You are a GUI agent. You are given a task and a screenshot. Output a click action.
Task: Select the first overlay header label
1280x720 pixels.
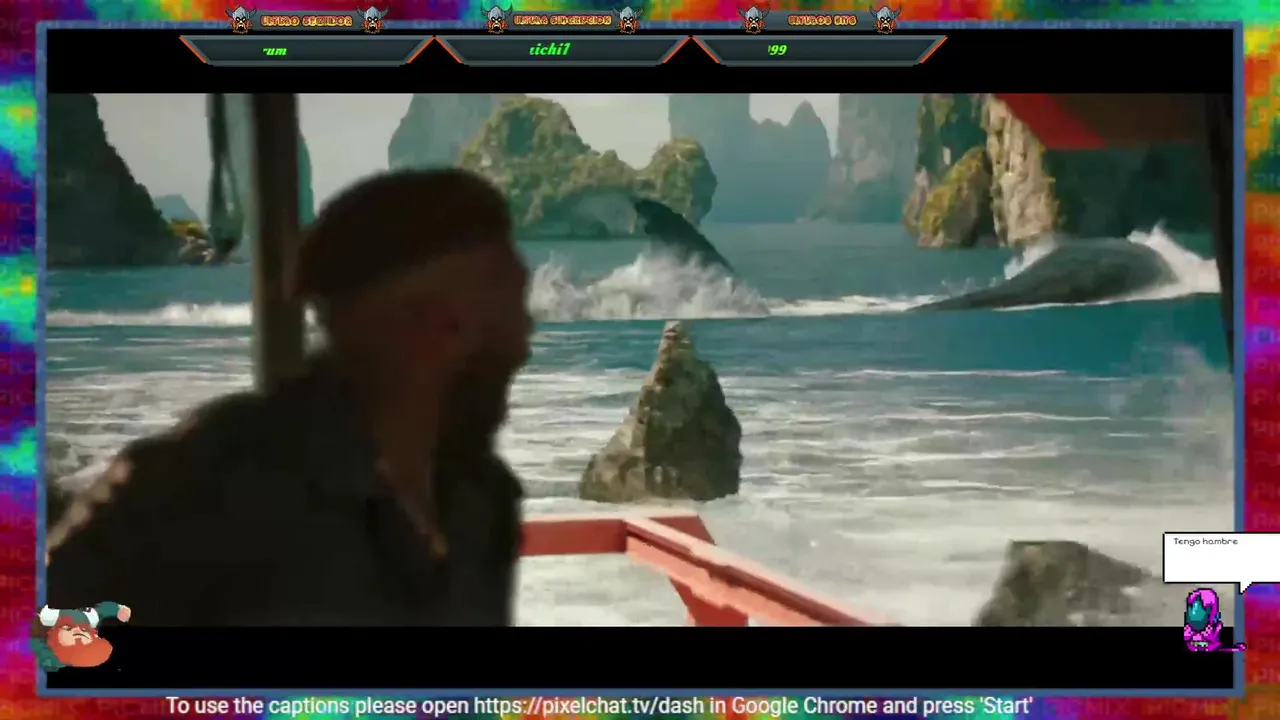[306, 20]
